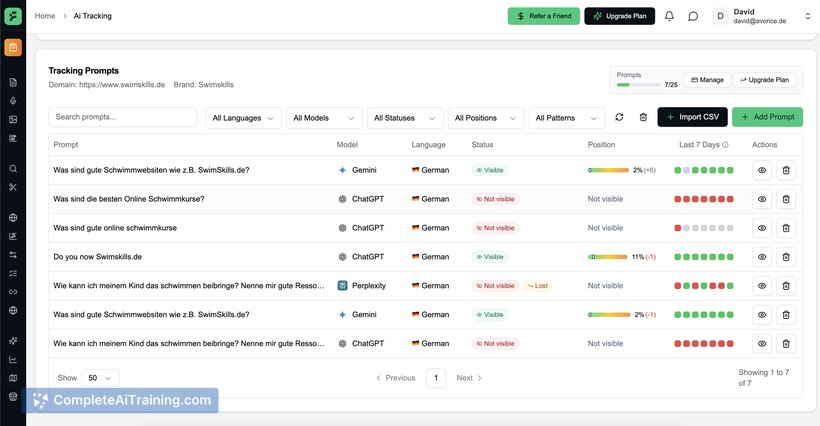Click the Refer a Friend button
Image resolution: width=820 pixels, height=426 pixels.
(544, 16)
